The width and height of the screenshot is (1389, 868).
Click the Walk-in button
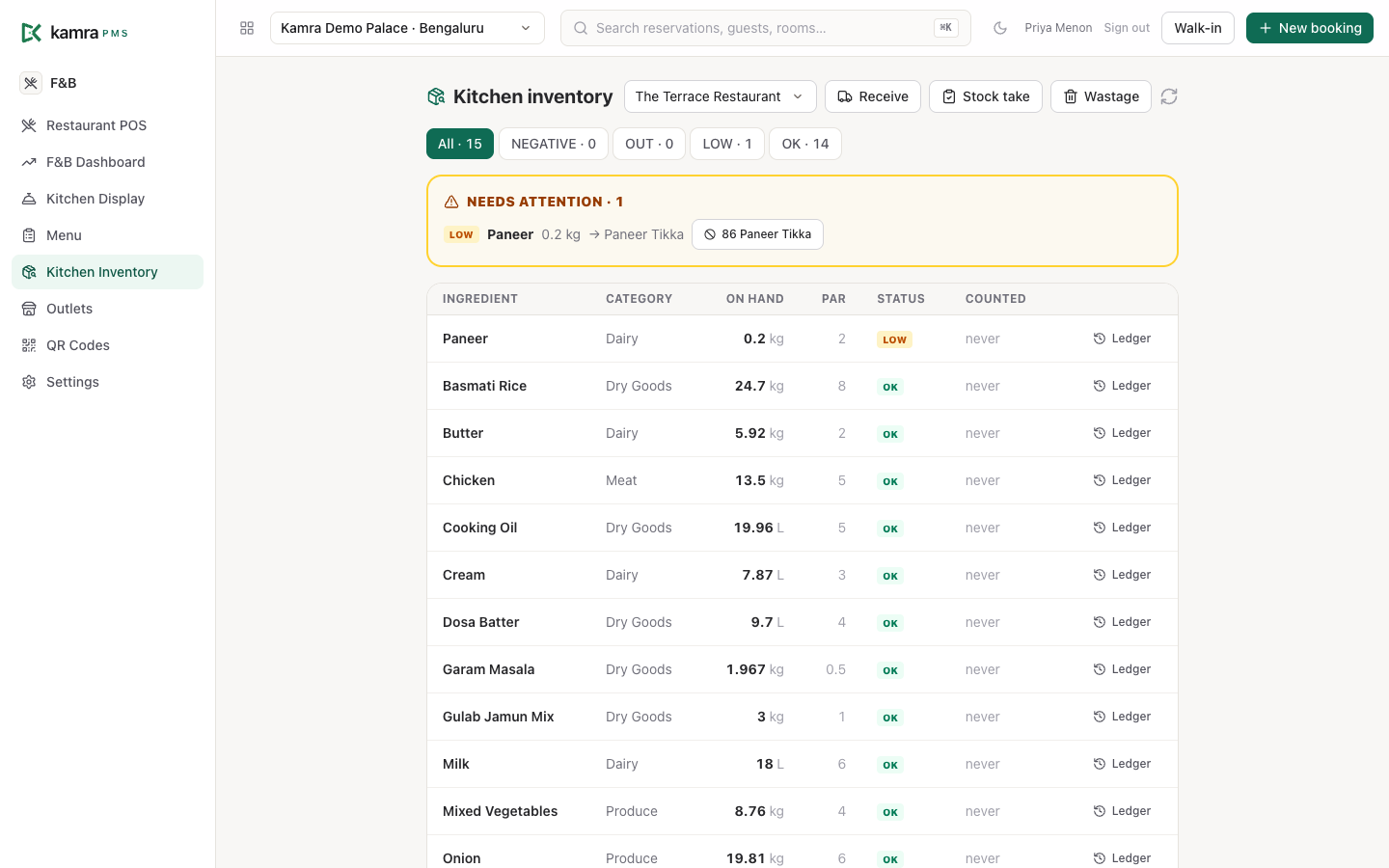(x=1198, y=28)
